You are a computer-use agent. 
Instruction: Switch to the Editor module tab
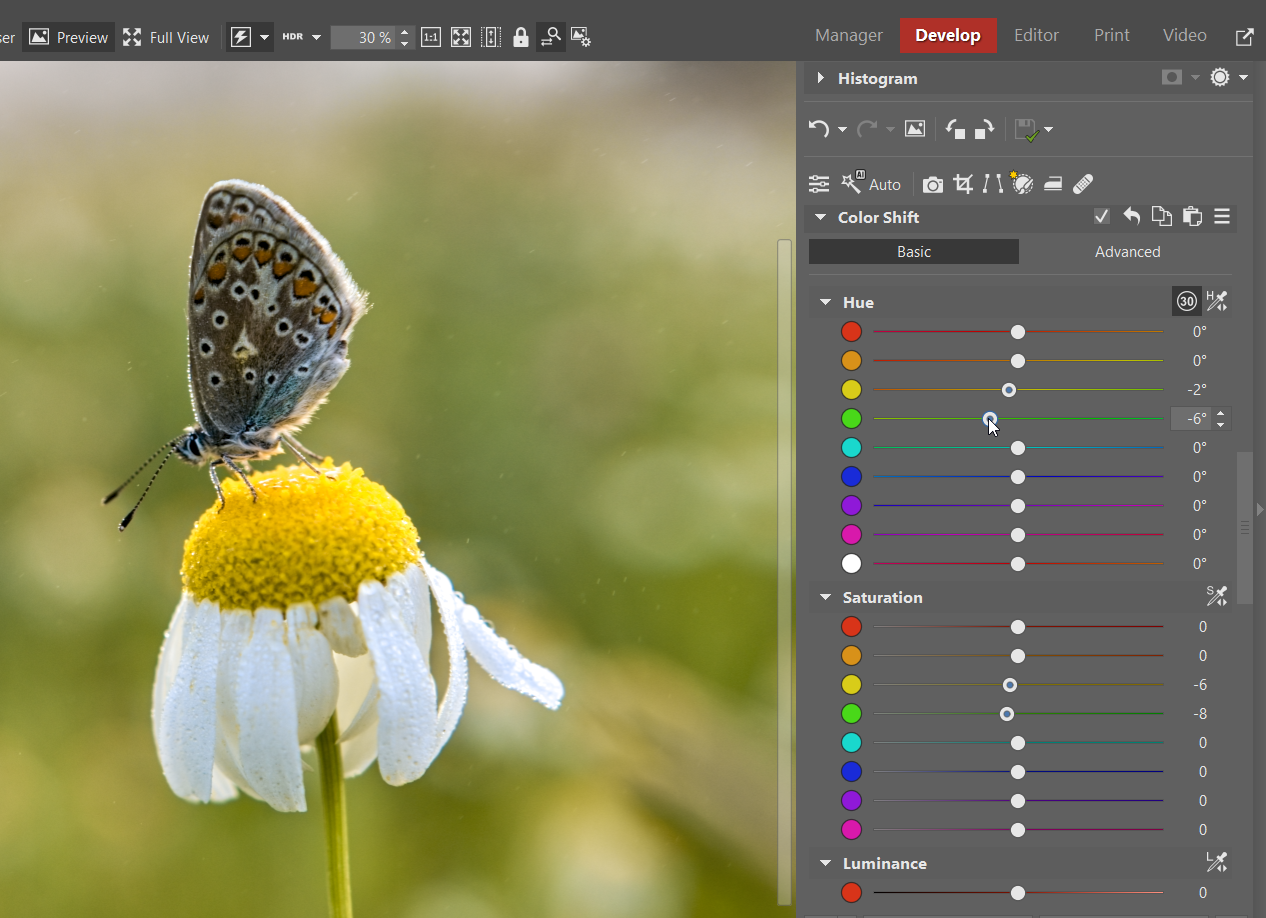click(1036, 35)
